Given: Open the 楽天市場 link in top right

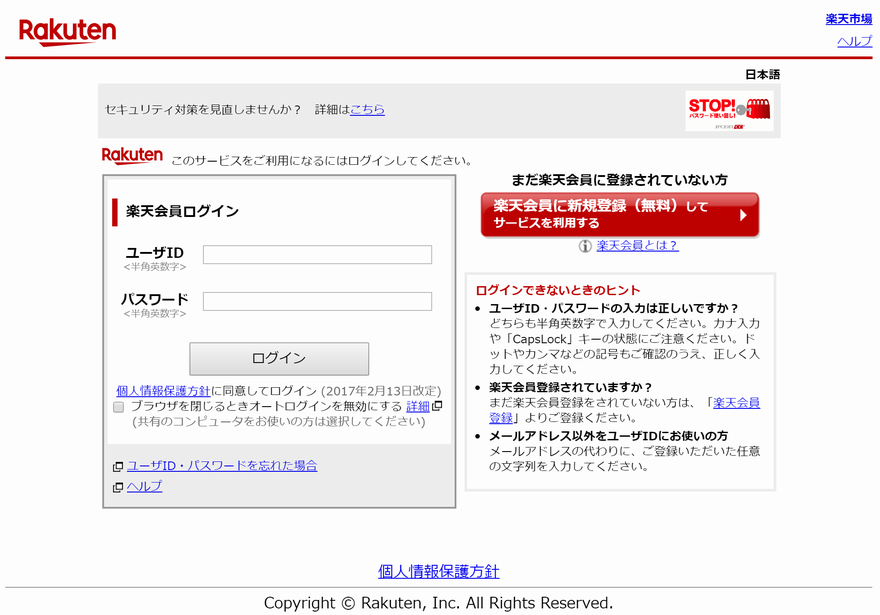Looking at the screenshot, I should click(x=848, y=19).
